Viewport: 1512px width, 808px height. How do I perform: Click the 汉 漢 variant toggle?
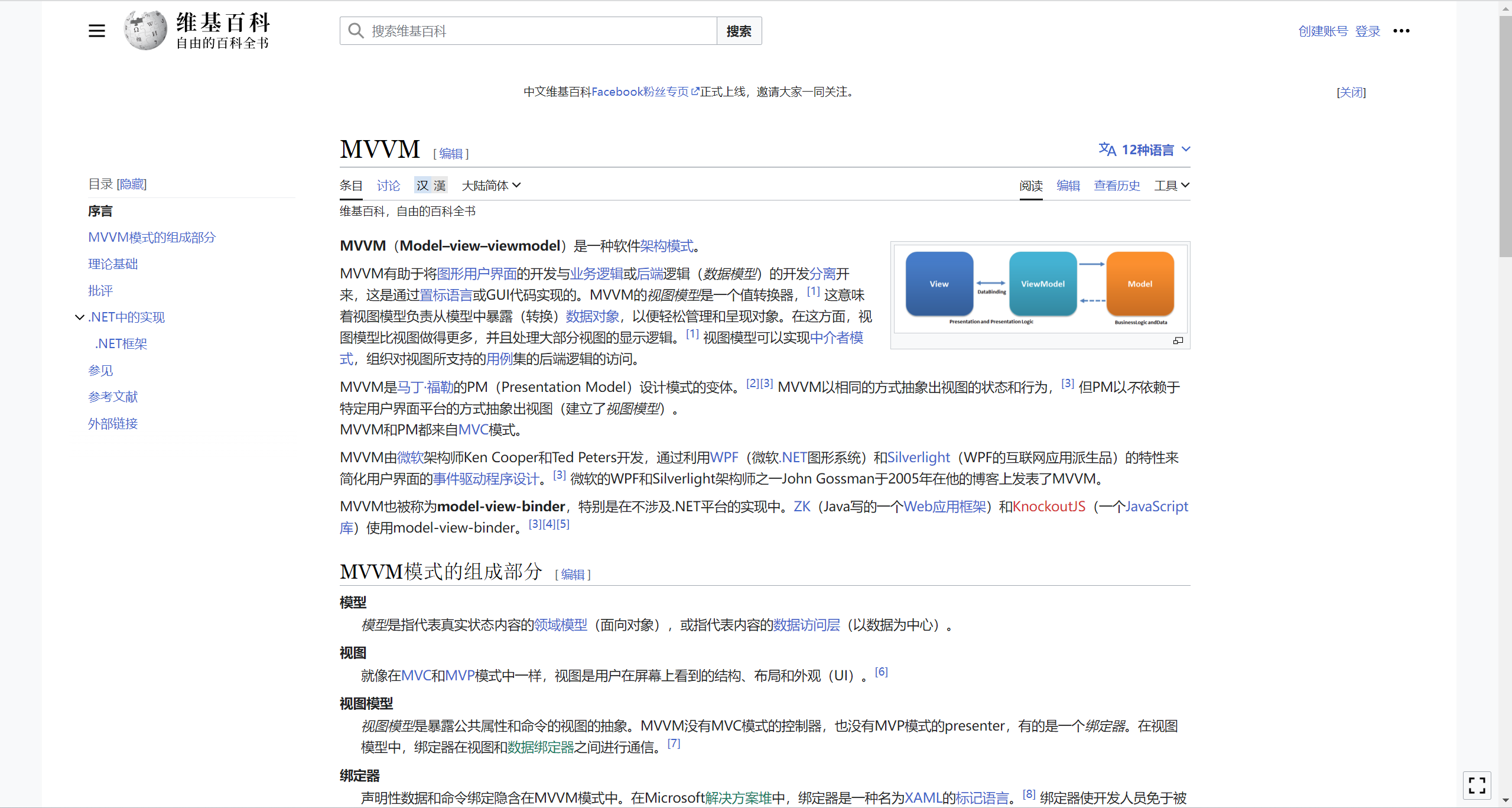431,186
